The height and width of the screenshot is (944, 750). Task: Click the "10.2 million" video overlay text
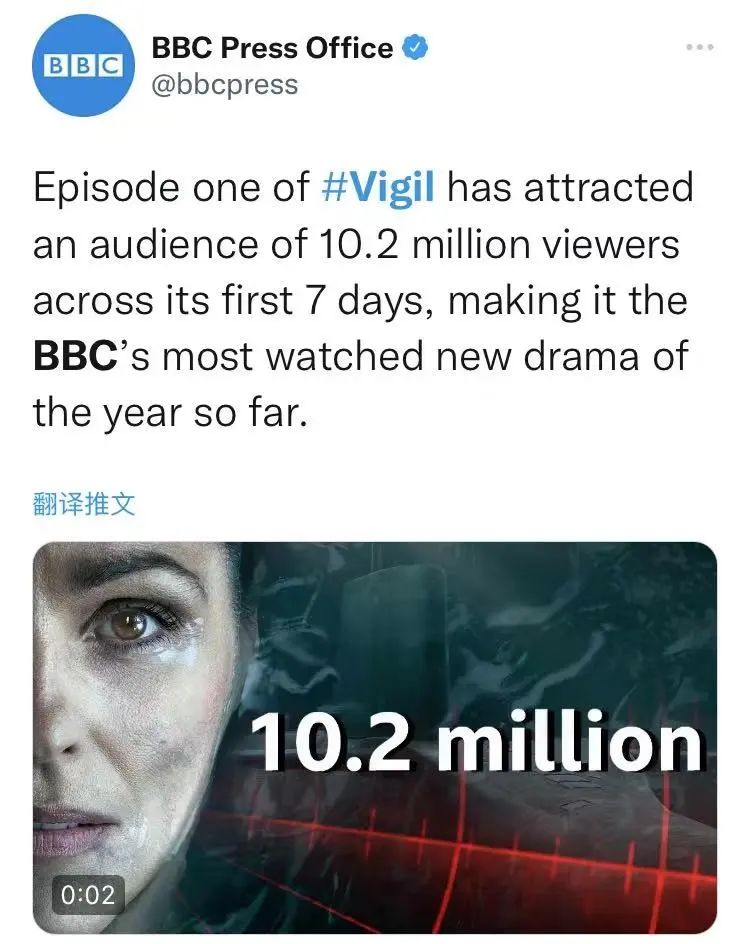click(476, 745)
